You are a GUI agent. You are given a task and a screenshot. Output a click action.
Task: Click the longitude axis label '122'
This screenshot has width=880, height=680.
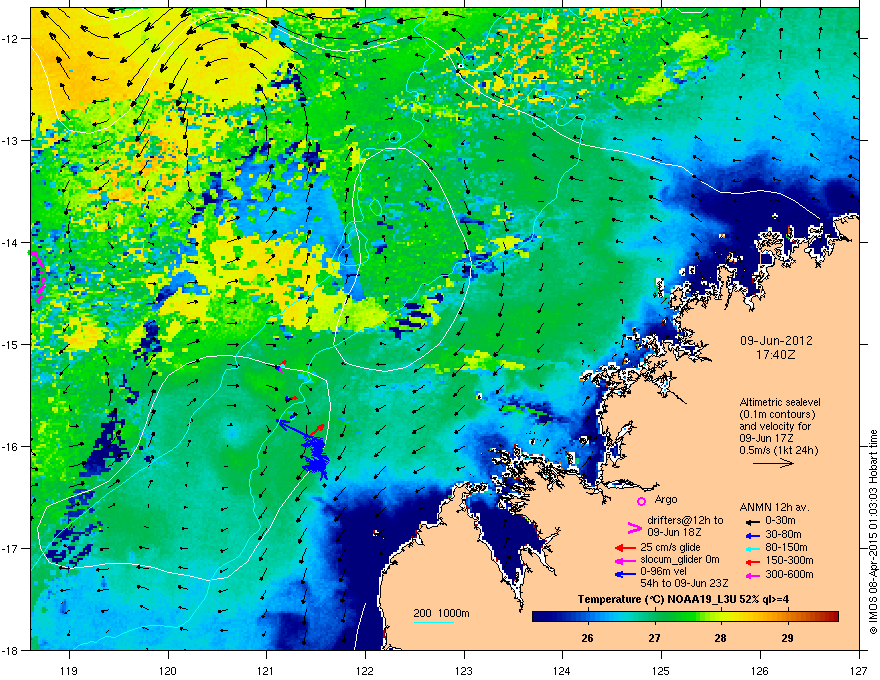coord(365,670)
